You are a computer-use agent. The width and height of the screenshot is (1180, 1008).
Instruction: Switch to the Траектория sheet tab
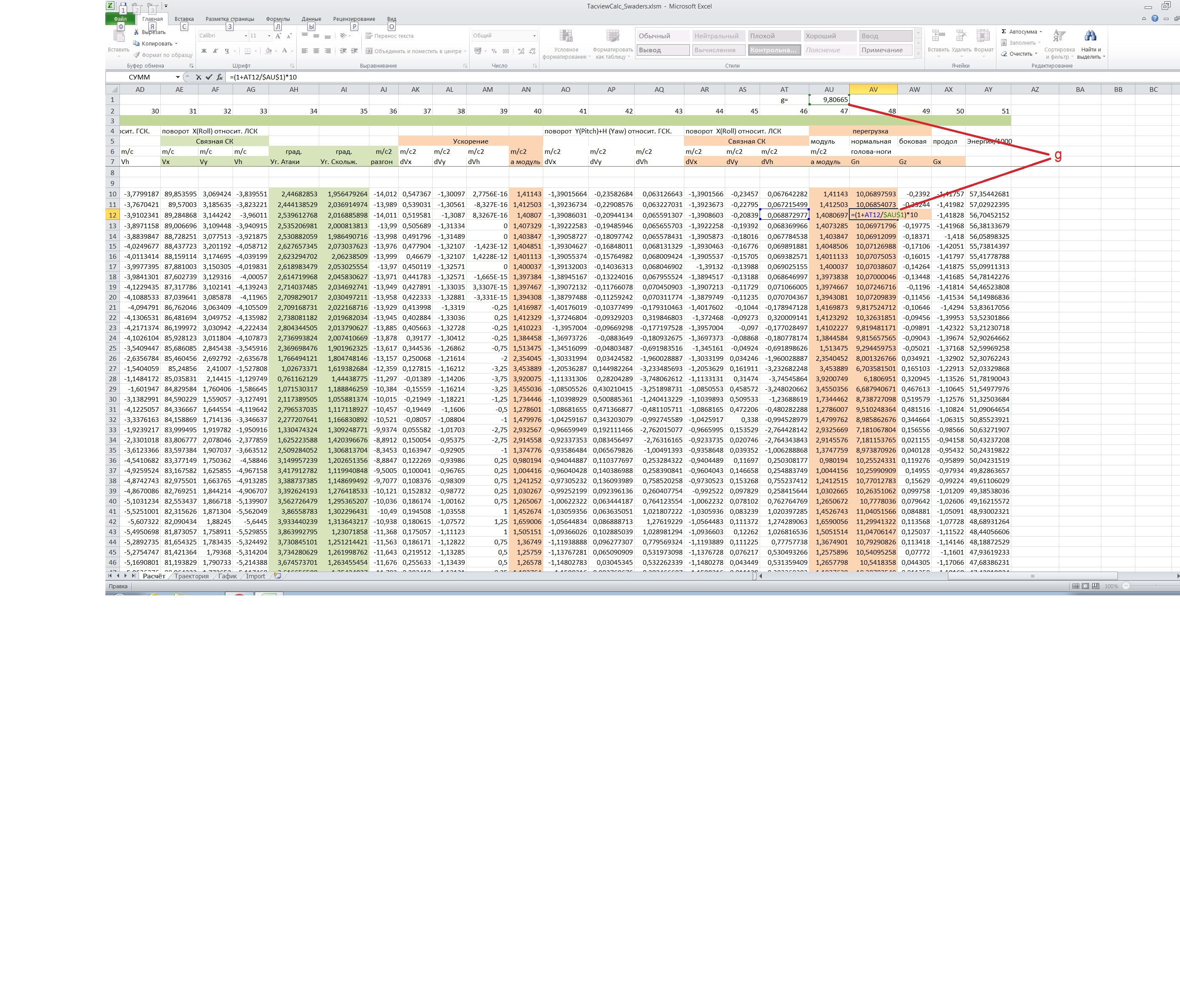click(x=191, y=576)
